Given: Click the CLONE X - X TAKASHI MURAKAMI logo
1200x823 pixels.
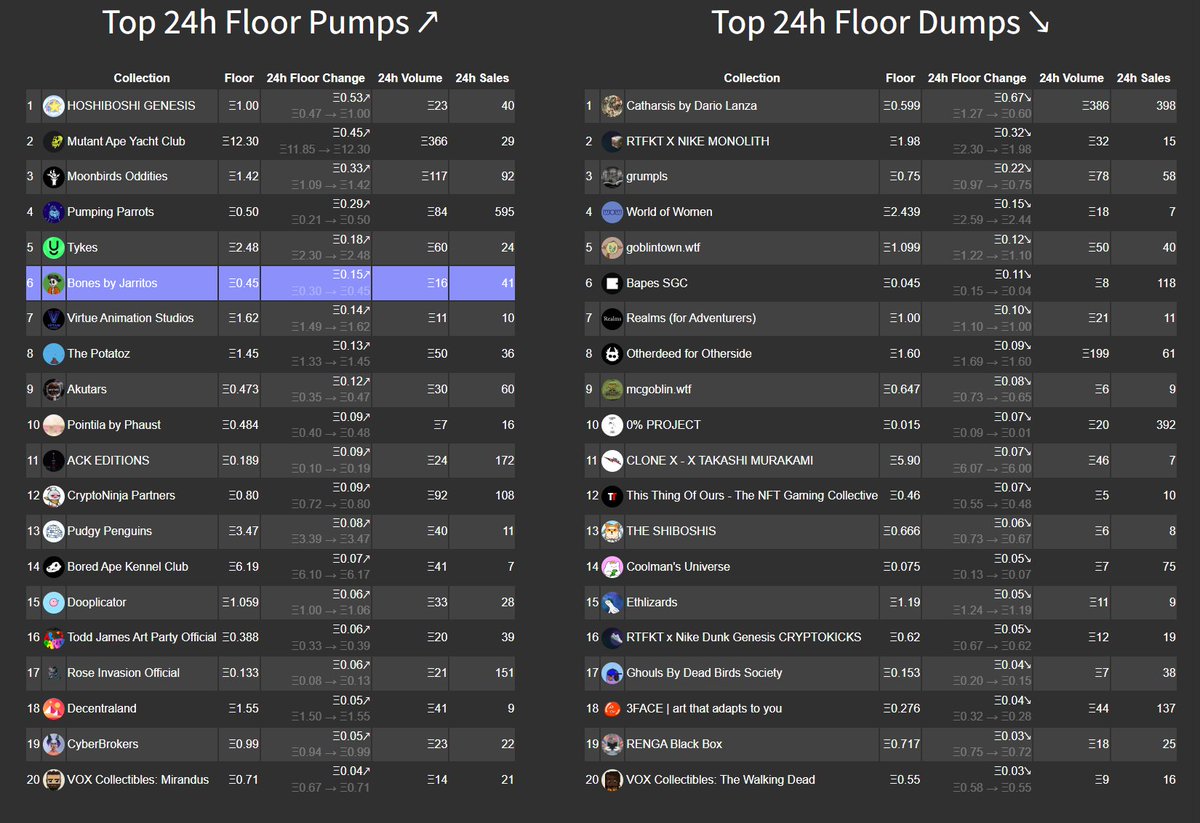Looking at the screenshot, I should coord(610,460).
